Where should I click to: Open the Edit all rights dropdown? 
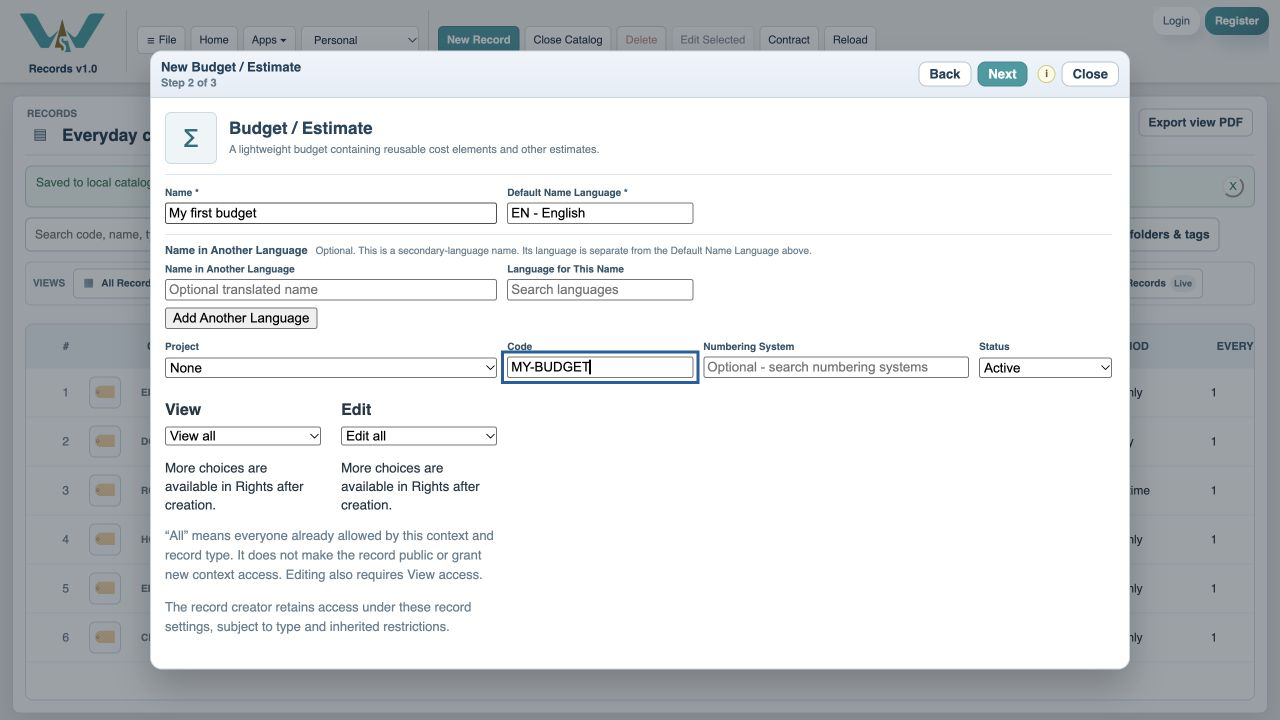point(419,436)
